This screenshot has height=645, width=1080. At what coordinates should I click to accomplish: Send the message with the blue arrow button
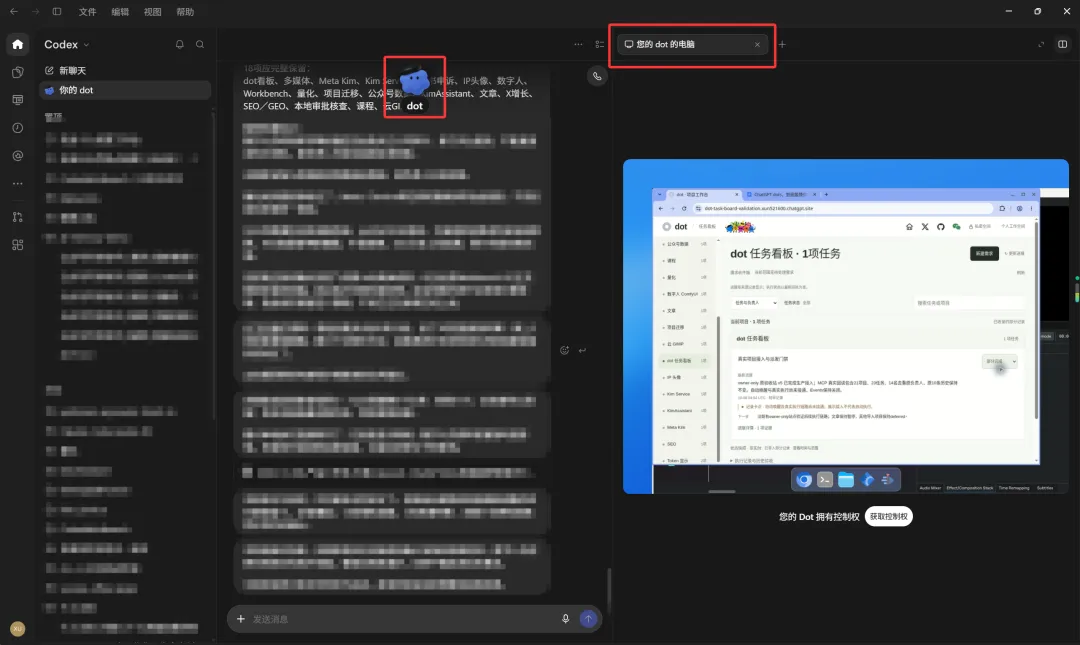(x=588, y=619)
